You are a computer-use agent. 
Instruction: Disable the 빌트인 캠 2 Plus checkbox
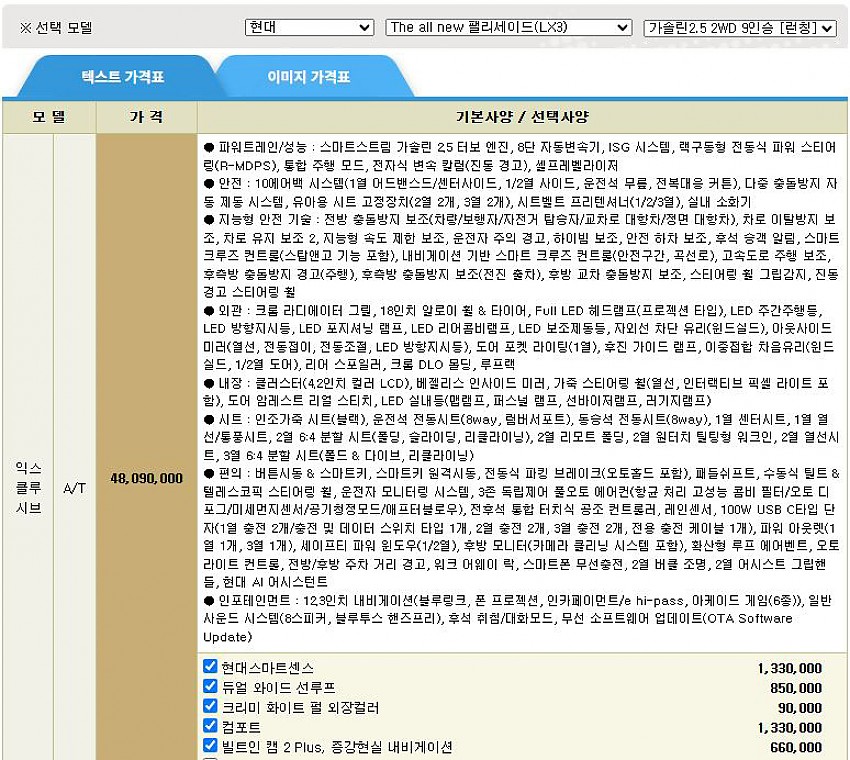click(x=210, y=746)
